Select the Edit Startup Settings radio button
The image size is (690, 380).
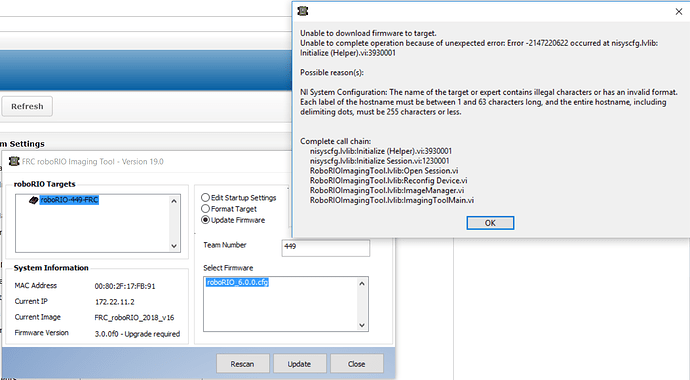(206, 197)
